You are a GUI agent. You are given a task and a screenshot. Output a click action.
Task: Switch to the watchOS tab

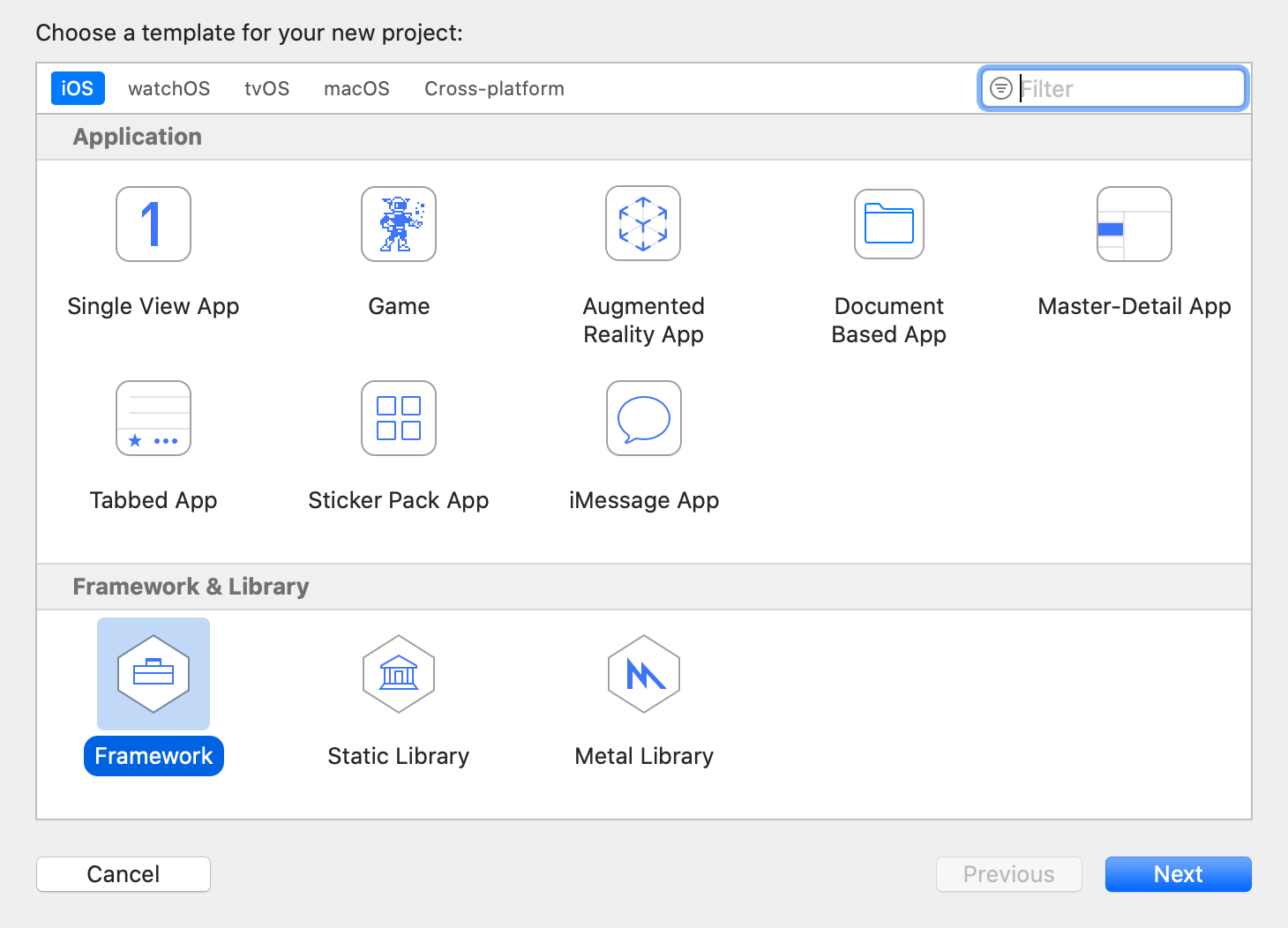coord(169,88)
